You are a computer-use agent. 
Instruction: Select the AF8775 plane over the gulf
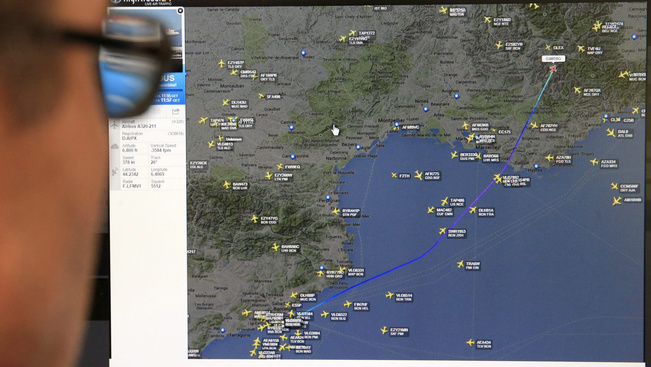coord(418,176)
